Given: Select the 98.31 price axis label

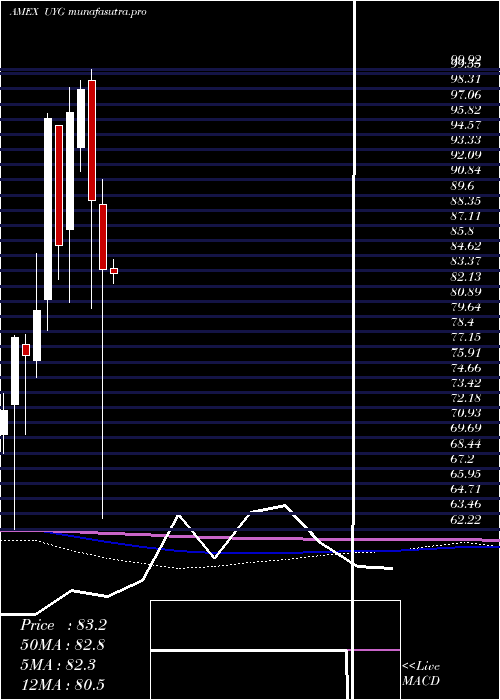Looking at the screenshot, I should pos(466,79).
